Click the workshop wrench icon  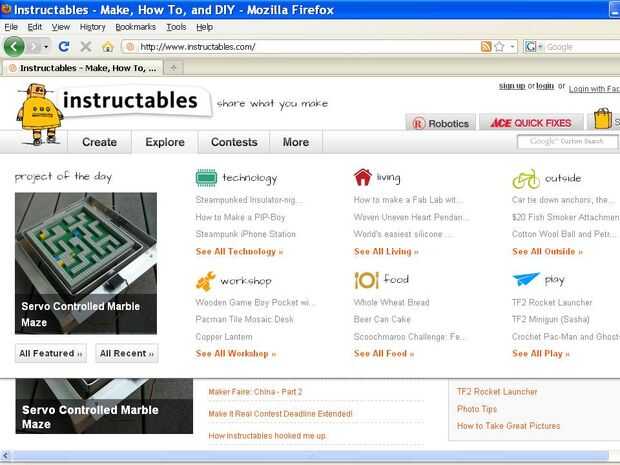[x=206, y=281]
